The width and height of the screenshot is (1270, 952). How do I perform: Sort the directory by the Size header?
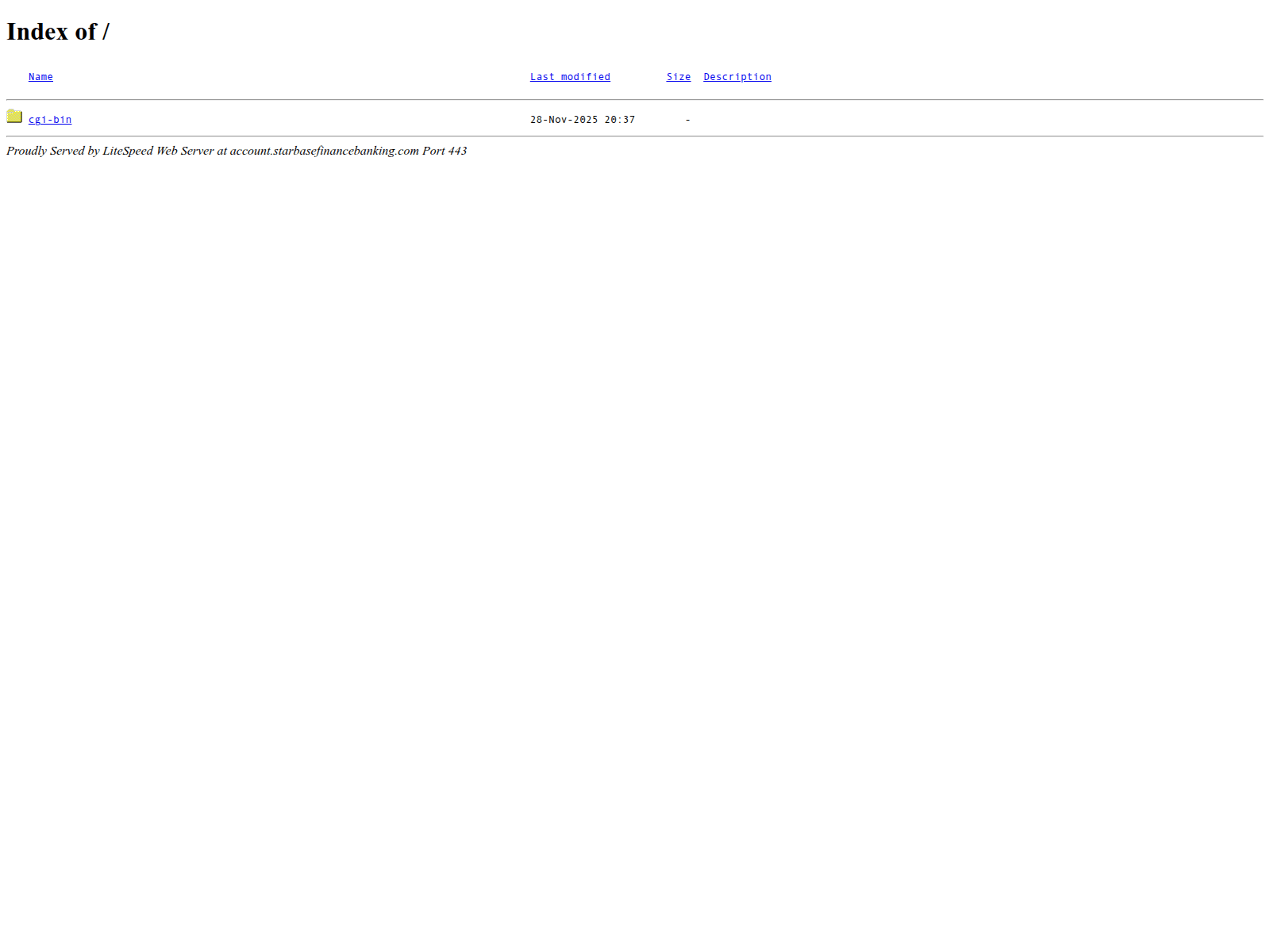click(x=679, y=77)
